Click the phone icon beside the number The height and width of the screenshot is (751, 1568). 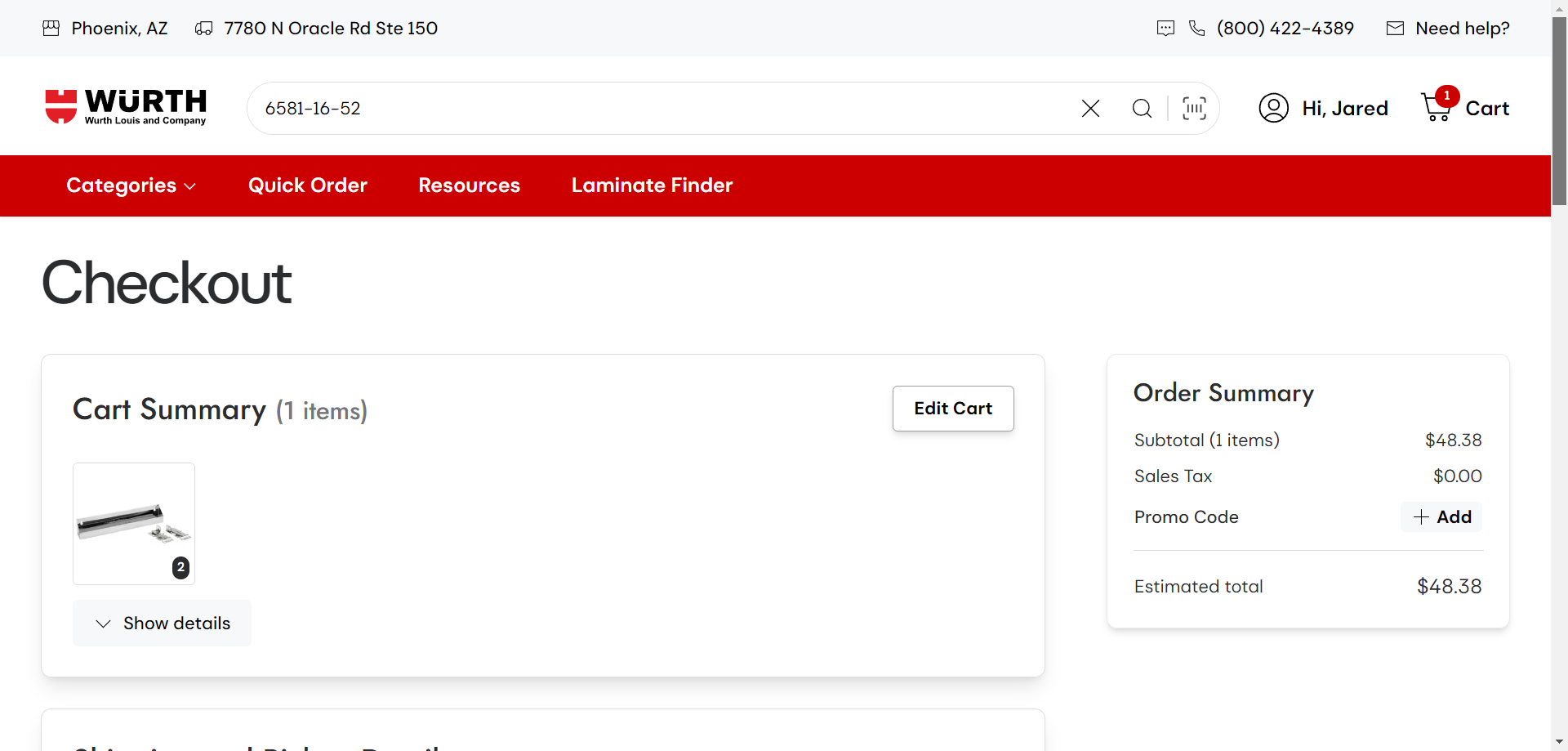(x=1196, y=29)
